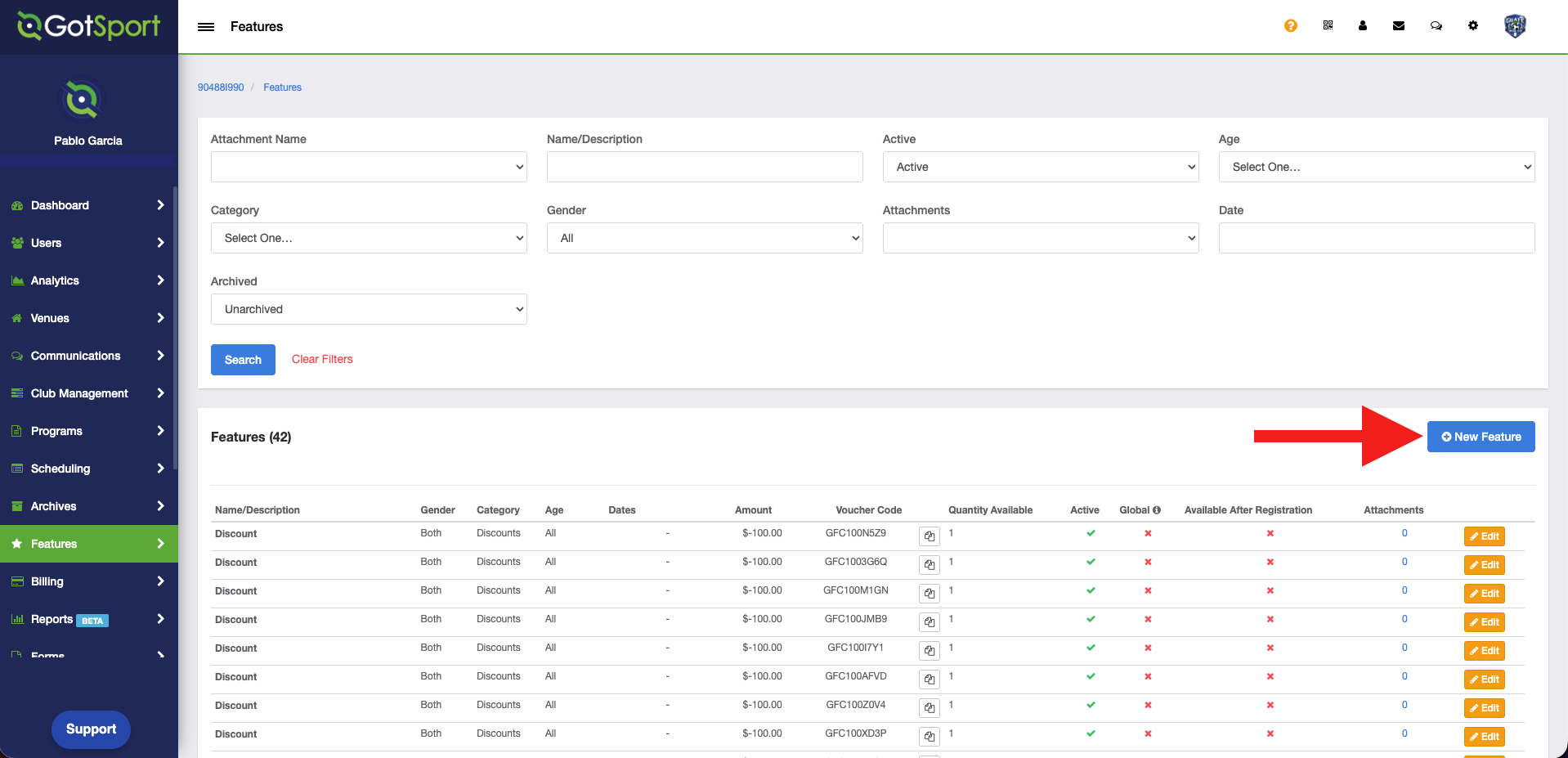The image size is (1568, 758).
Task: Toggle the hamburger menu icon
Action: tap(206, 27)
